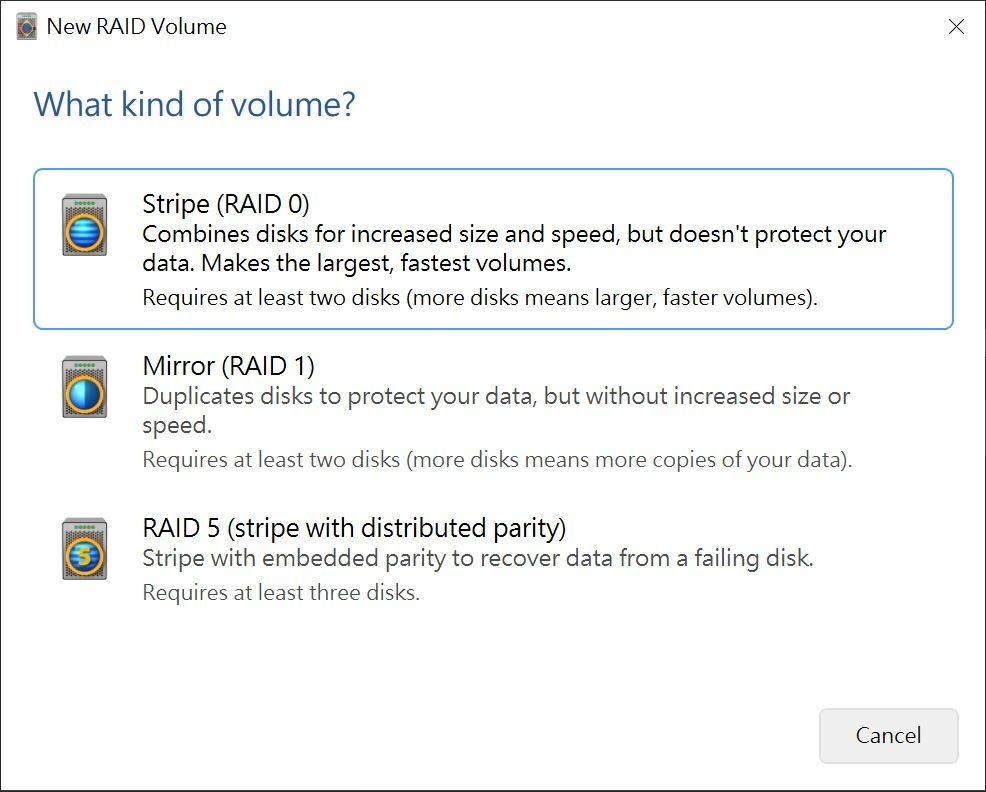Choose the Mirror RAID 1 half-disk icon

[x=84, y=387]
